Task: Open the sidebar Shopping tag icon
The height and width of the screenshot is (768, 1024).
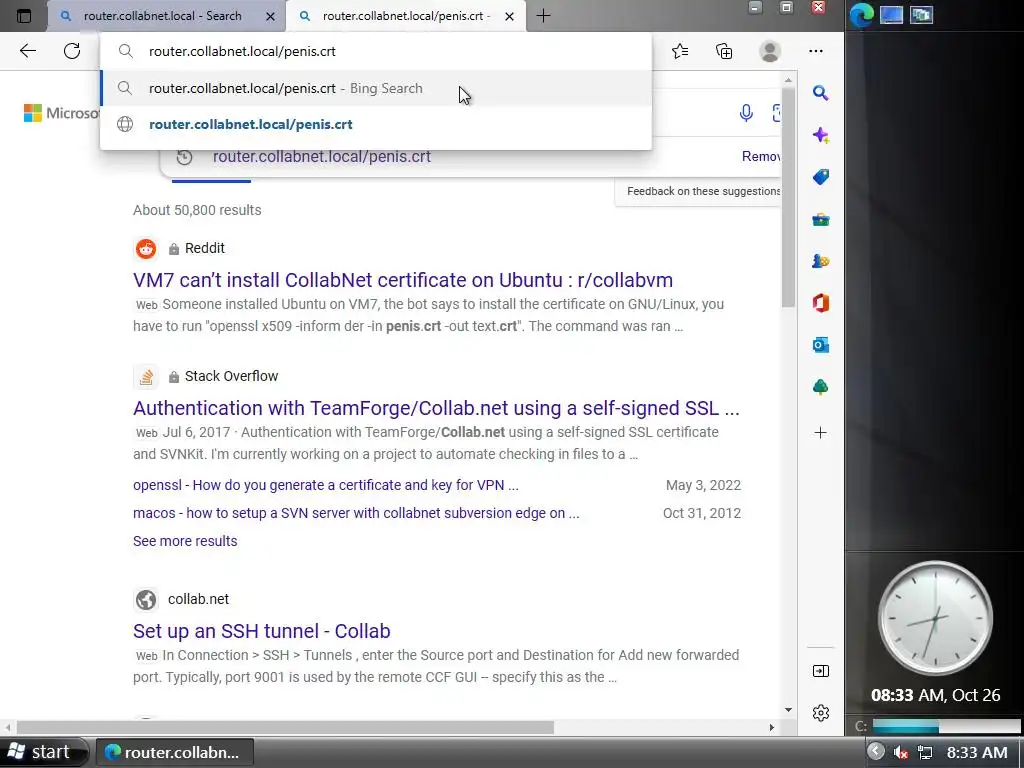Action: point(821,177)
